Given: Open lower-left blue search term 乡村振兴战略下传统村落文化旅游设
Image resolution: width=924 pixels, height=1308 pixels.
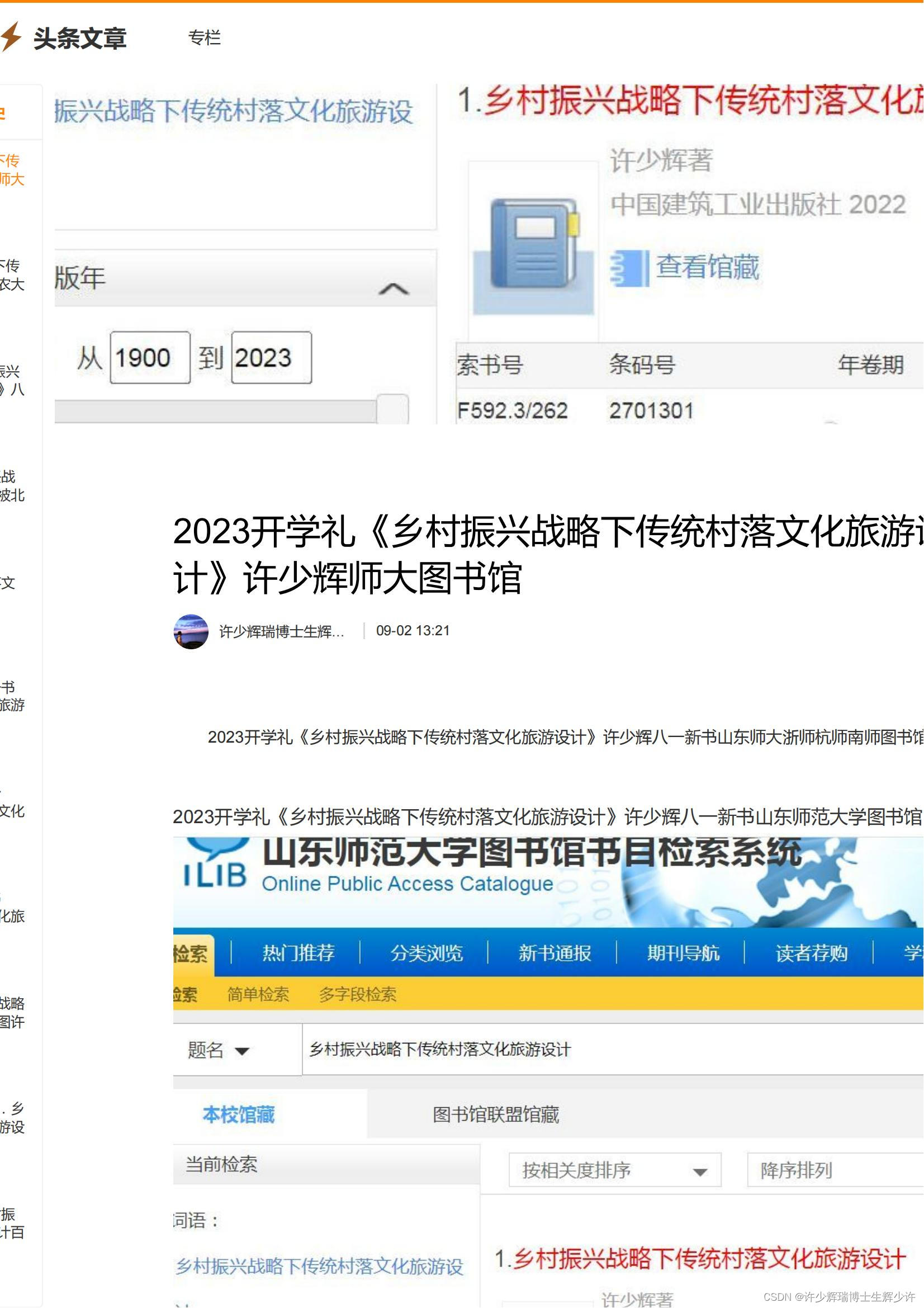Looking at the screenshot, I should [x=319, y=1267].
